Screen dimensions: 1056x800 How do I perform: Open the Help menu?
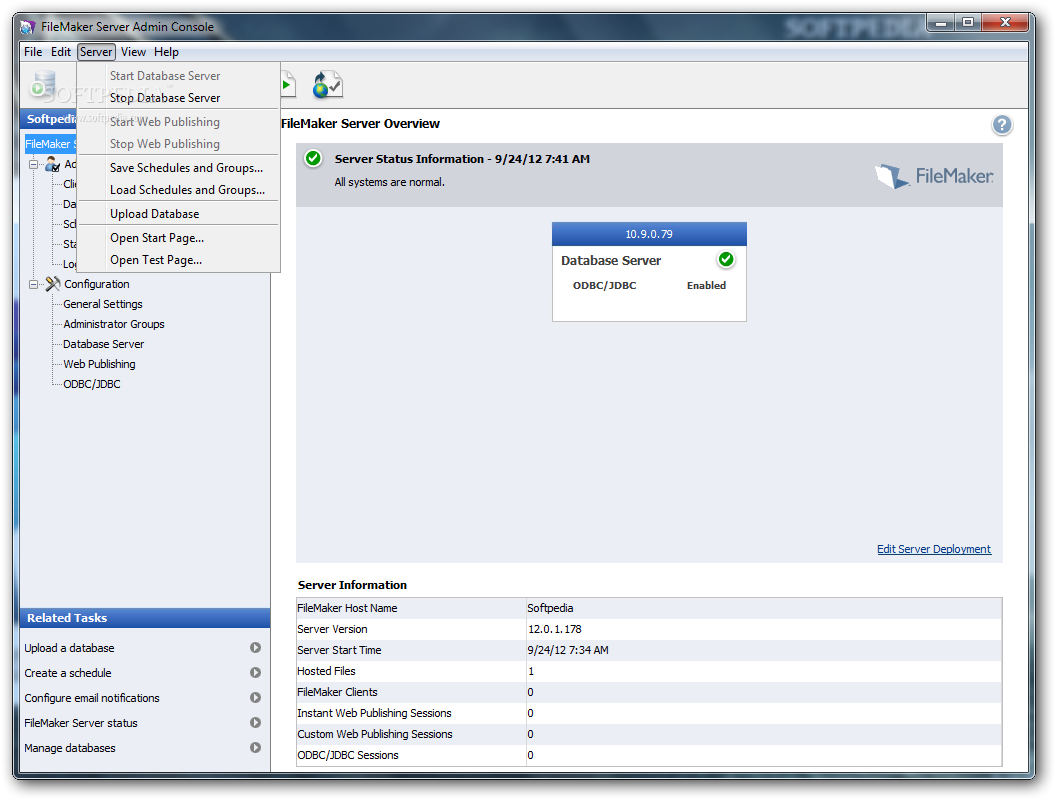coord(166,52)
